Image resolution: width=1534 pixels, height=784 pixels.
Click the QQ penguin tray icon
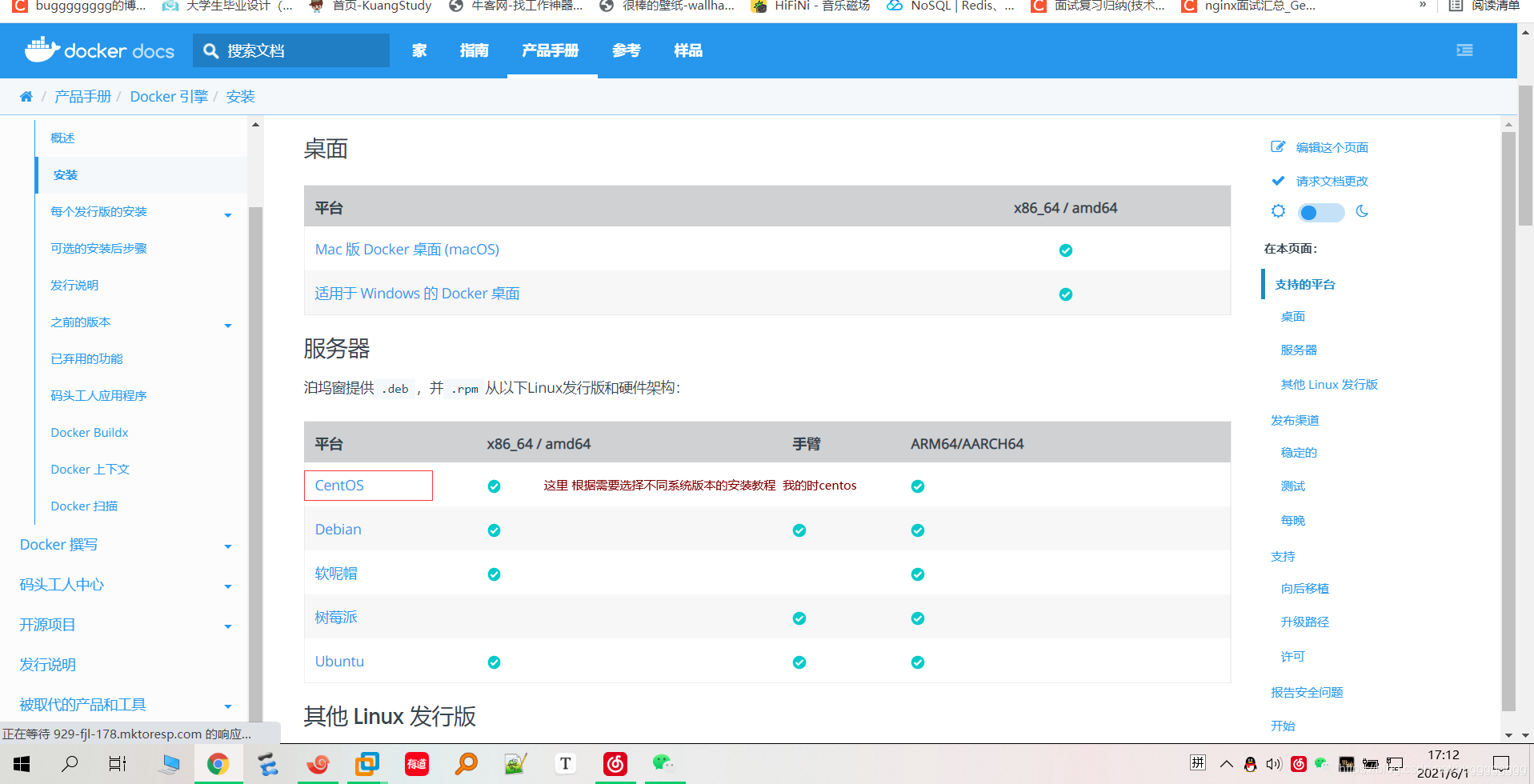point(1250,764)
